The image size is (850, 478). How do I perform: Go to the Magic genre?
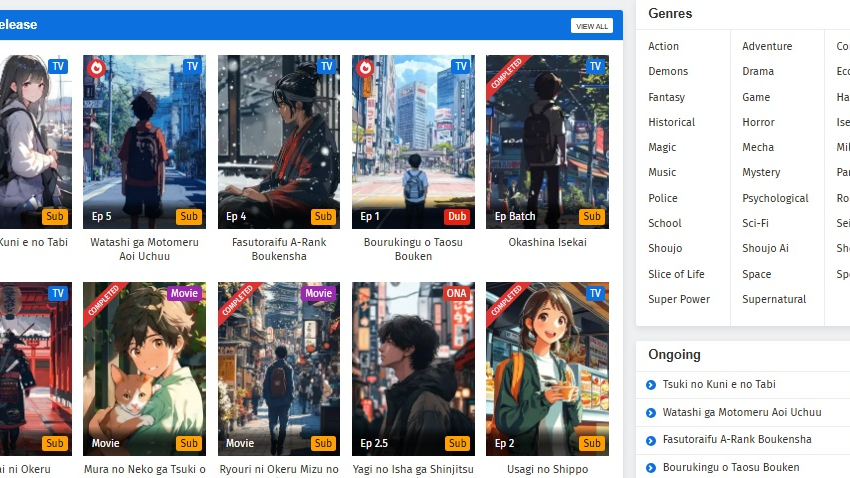(x=662, y=147)
